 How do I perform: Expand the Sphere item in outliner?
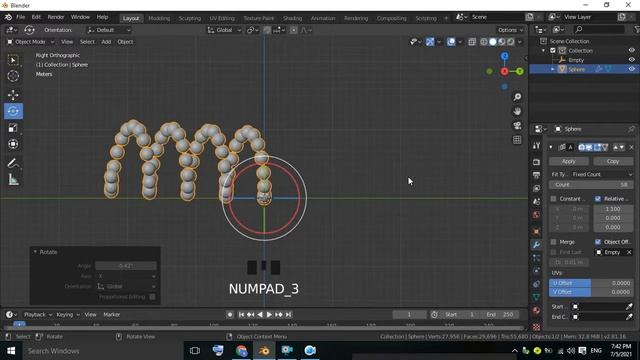pos(553,69)
